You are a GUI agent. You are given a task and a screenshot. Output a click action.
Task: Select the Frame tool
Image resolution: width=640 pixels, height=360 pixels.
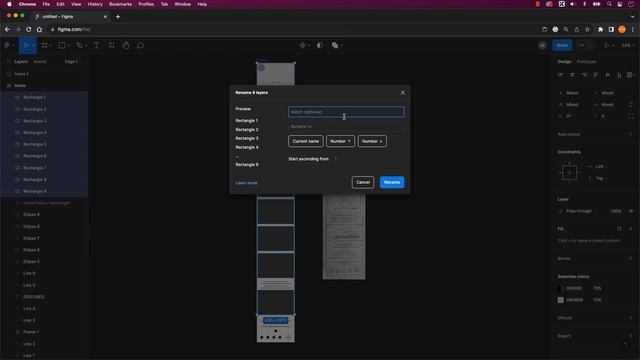(44, 45)
